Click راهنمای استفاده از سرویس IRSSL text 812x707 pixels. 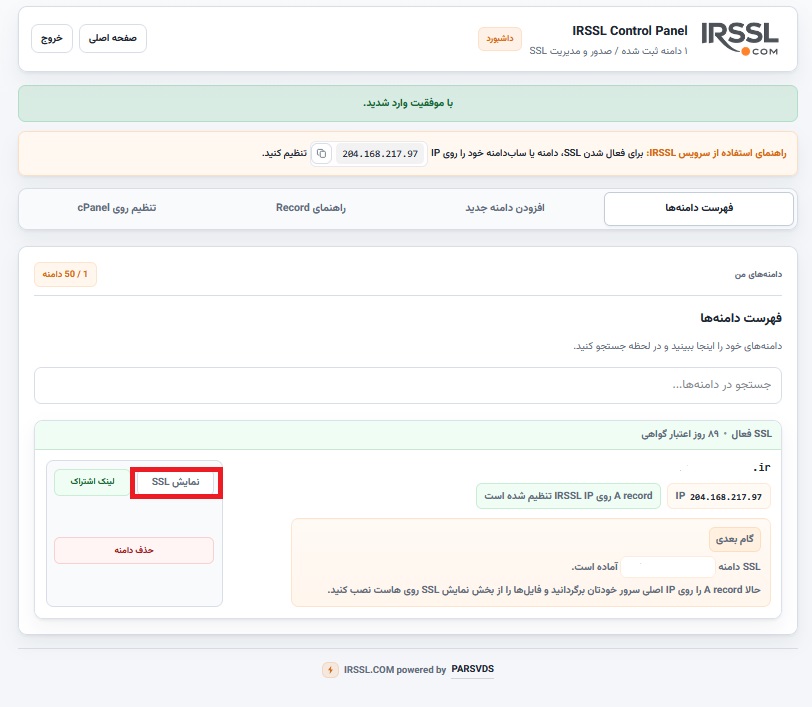717,153
